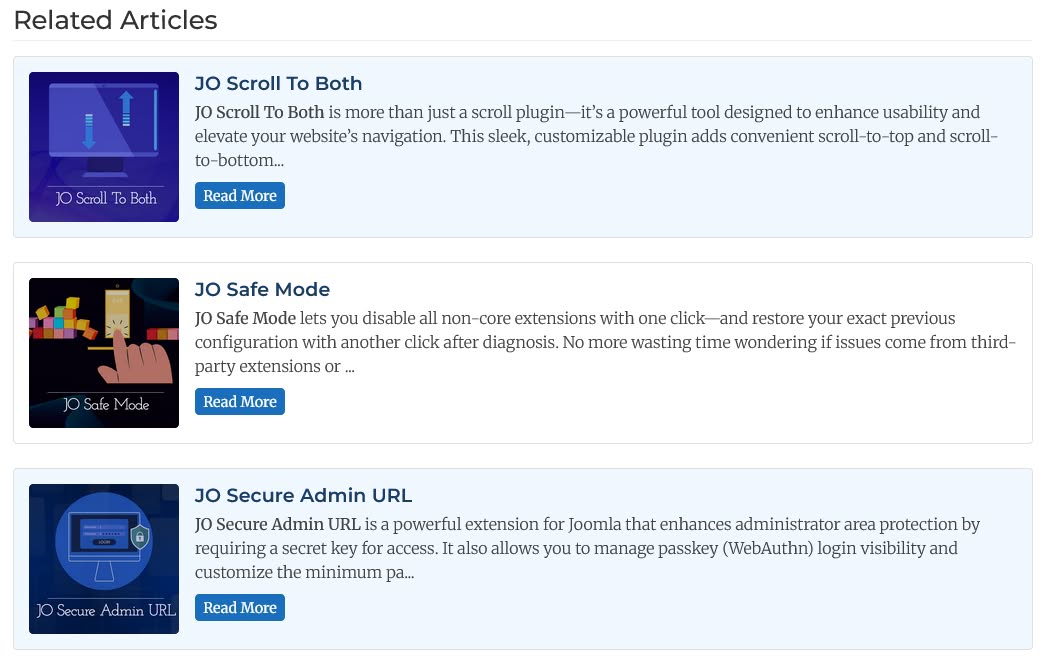1047x668 pixels.
Task: Open the JO Safe Mode article title
Action: (x=262, y=290)
